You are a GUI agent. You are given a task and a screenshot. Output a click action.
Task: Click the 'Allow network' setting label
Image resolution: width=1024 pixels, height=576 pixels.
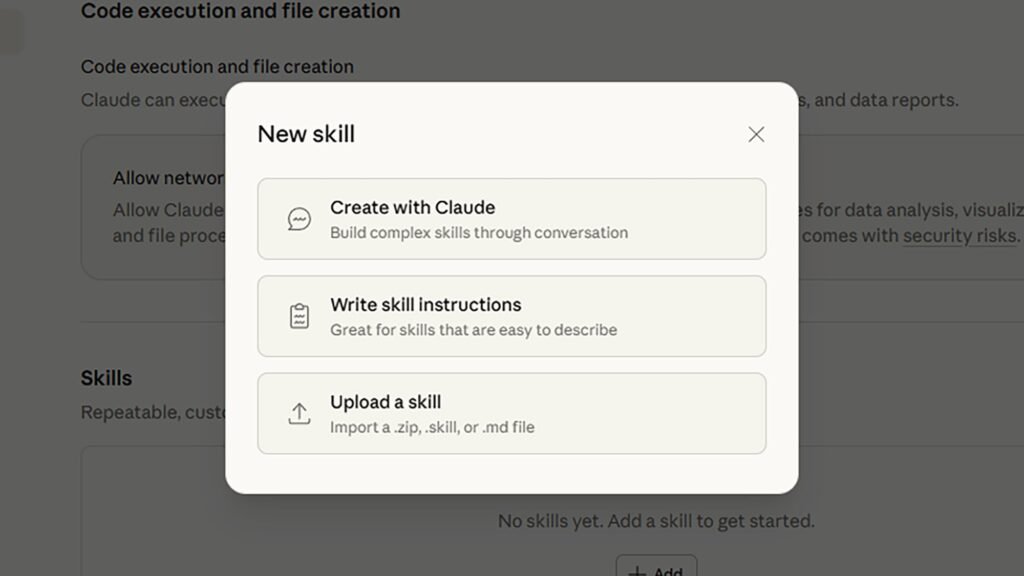(168, 178)
